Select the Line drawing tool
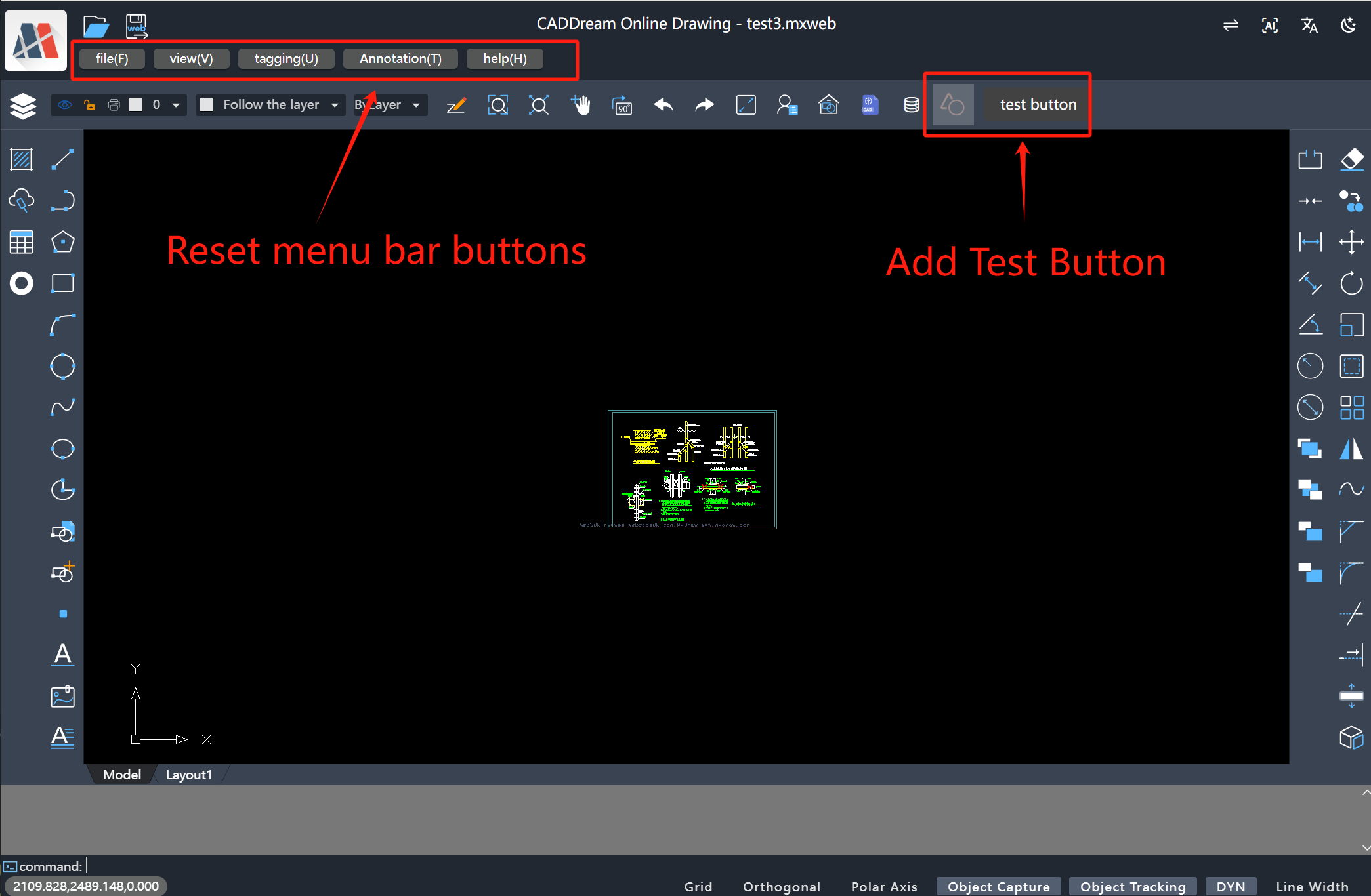The image size is (1371, 896). point(62,159)
